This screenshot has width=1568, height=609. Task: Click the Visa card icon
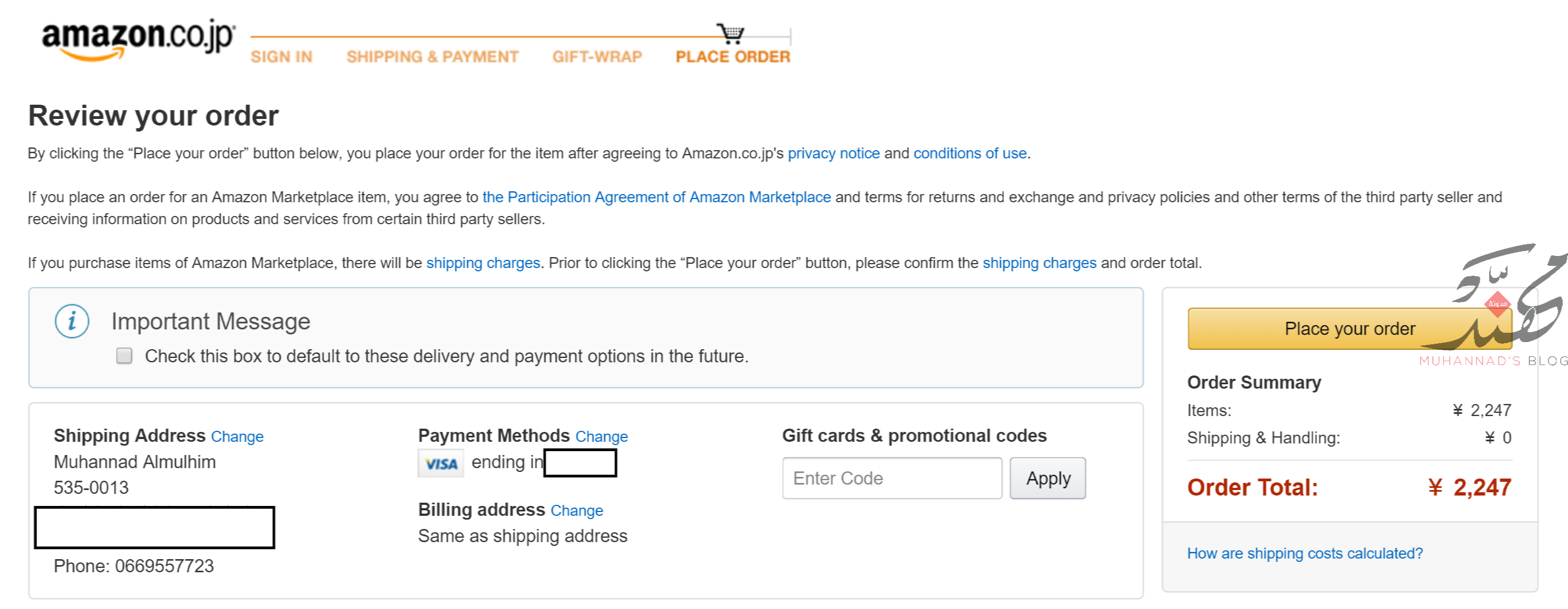coord(441,464)
